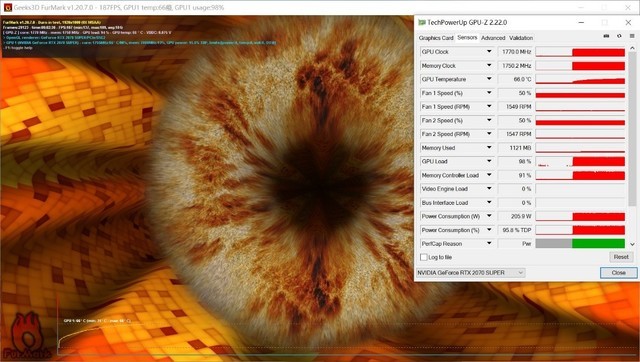Click the GPU-Z app icon in its title bar
Viewport: 640px width, 362px height.
422,22
